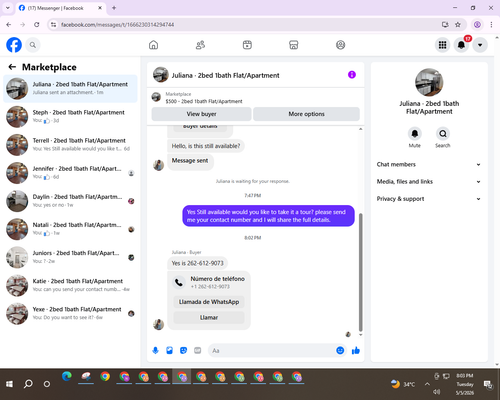Open the account dropdown arrow
This screenshot has height=400, width=500.
(x=480, y=45)
